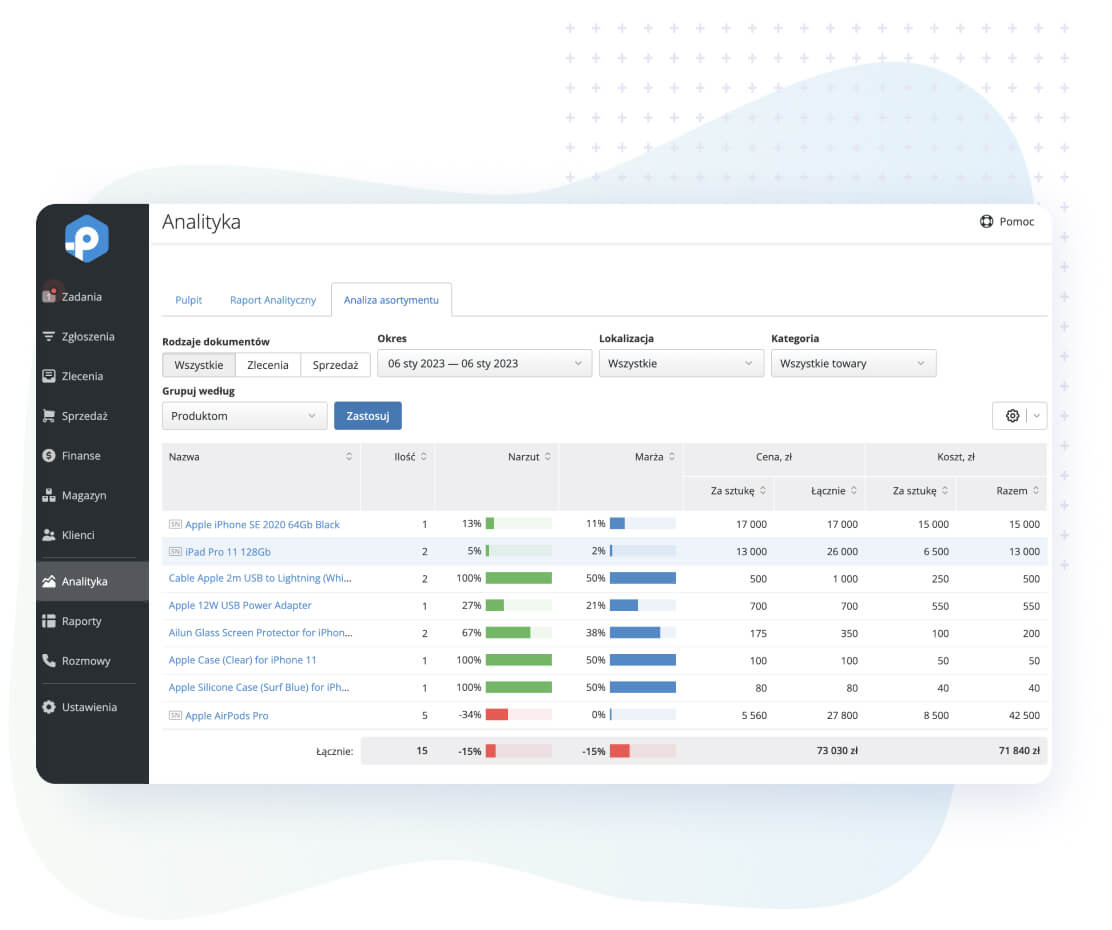1112x930 pixels.
Task: Open the Raport Analityczny tab
Action: (x=273, y=300)
